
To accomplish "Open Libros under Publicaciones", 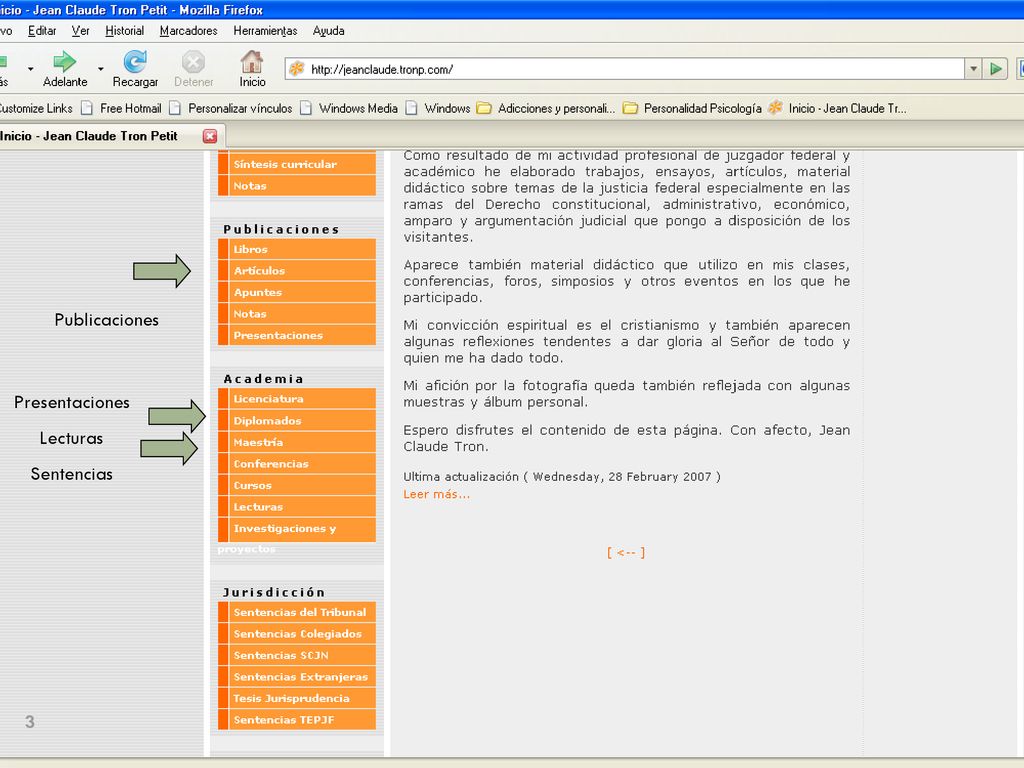I will point(297,249).
